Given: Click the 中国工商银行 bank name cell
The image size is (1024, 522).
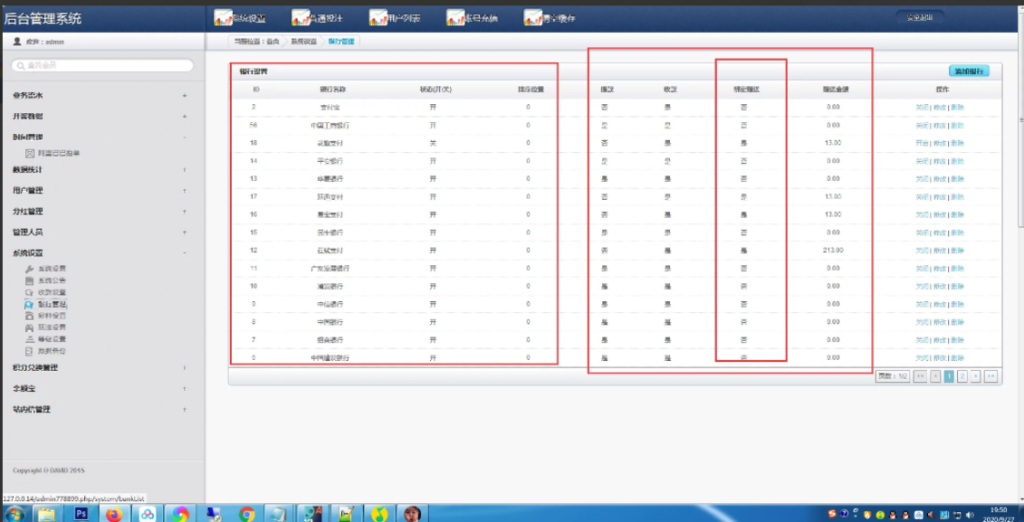Looking at the screenshot, I should pos(328,125).
